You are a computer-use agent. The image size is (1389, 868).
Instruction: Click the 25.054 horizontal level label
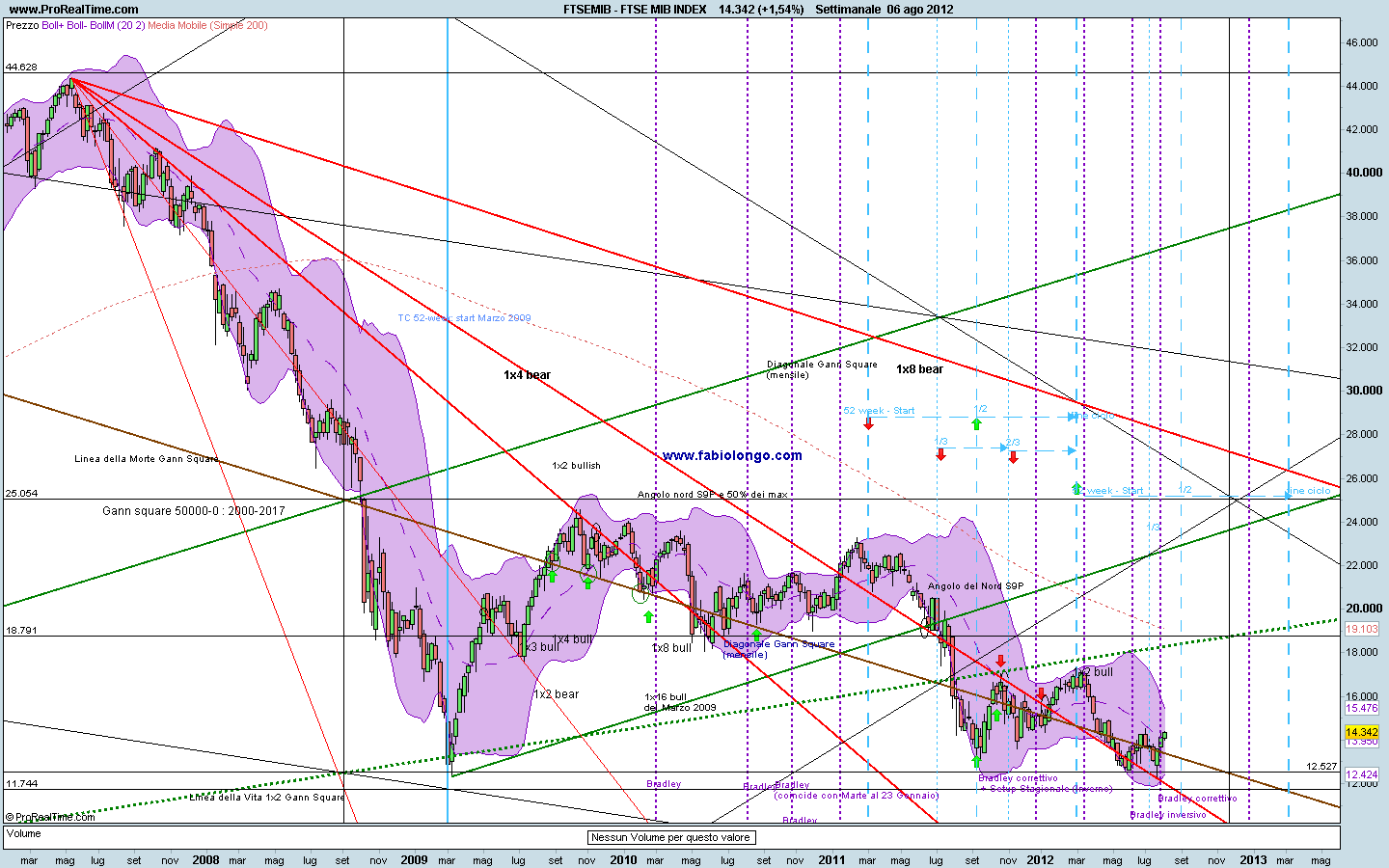pos(21,493)
